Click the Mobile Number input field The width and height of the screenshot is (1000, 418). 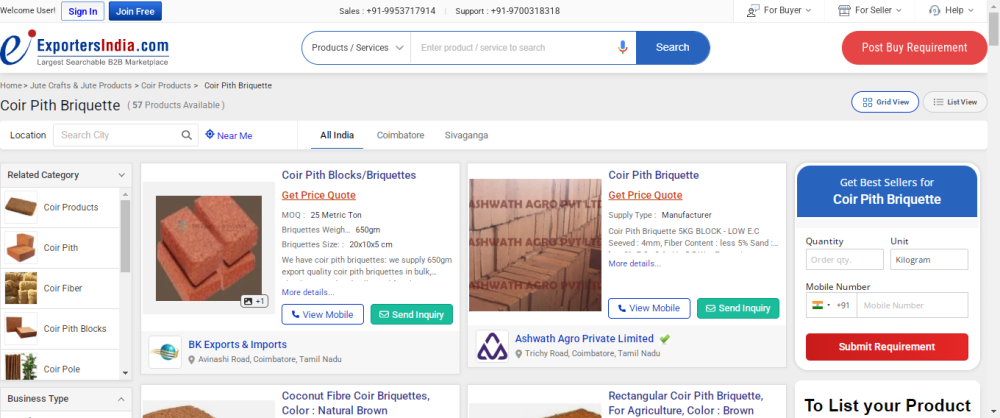(x=913, y=305)
